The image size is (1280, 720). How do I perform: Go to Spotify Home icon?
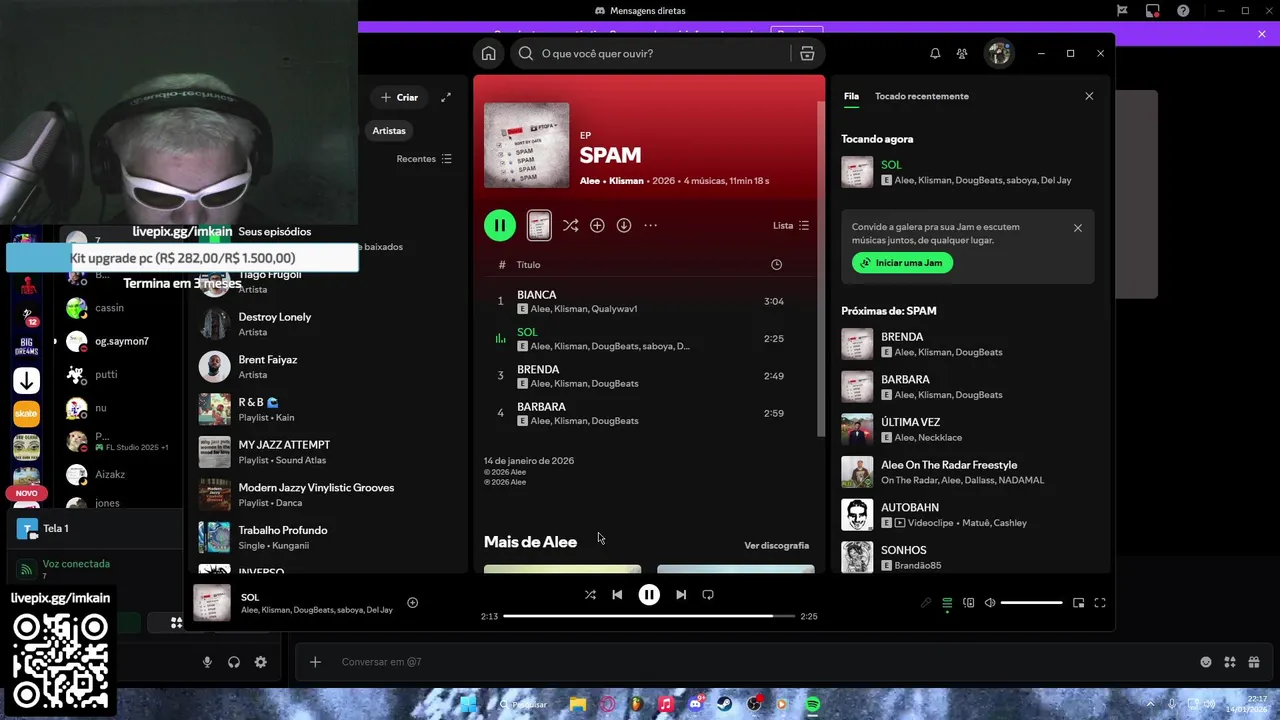pyautogui.click(x=488, y=53)
